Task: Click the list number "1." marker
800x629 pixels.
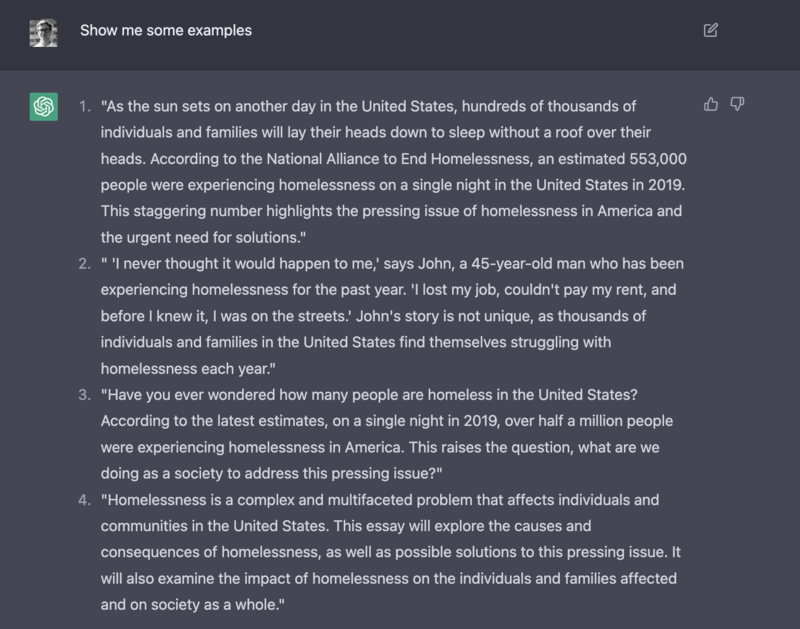Action: [86, 106]
